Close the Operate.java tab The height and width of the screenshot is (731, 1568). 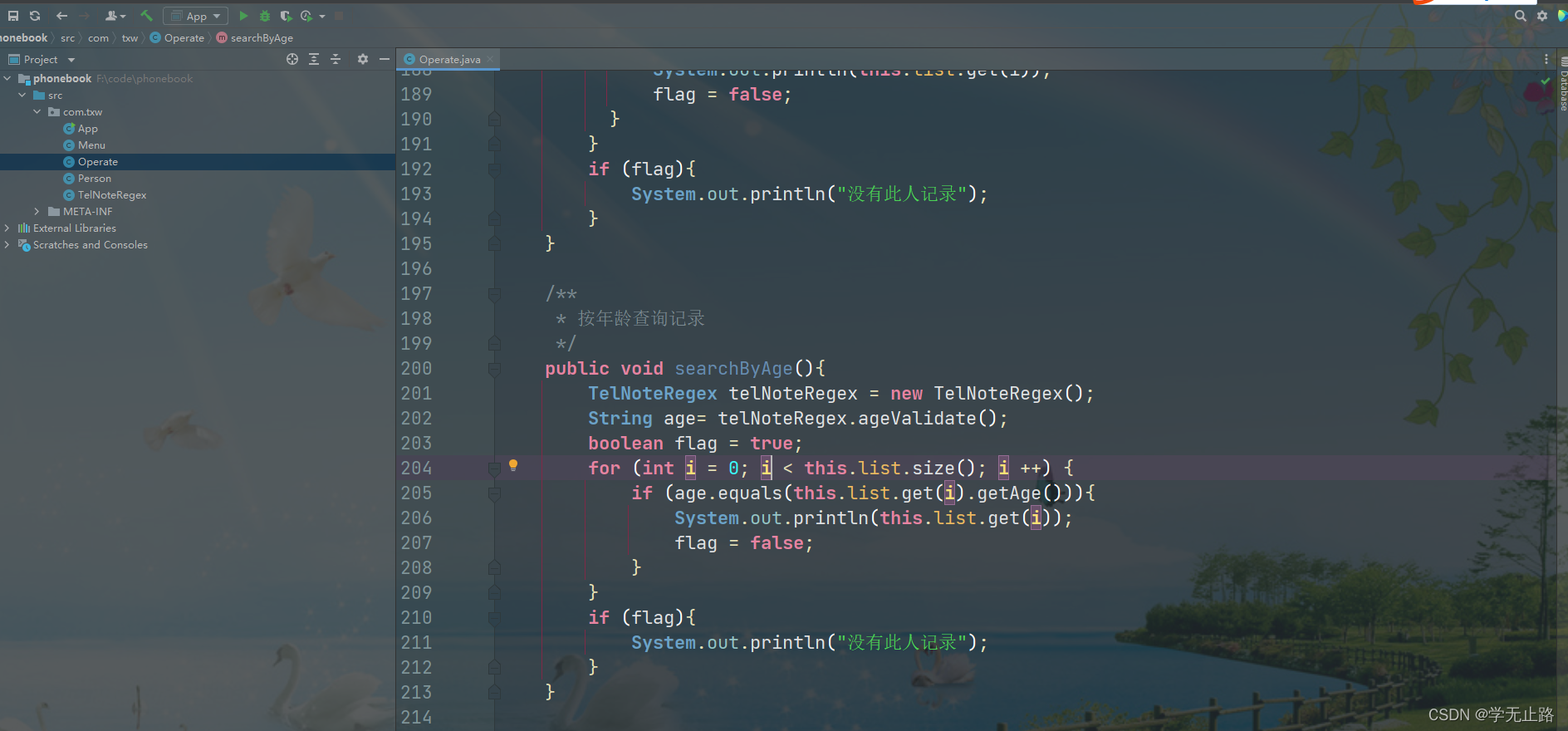[x=490, y=60]
